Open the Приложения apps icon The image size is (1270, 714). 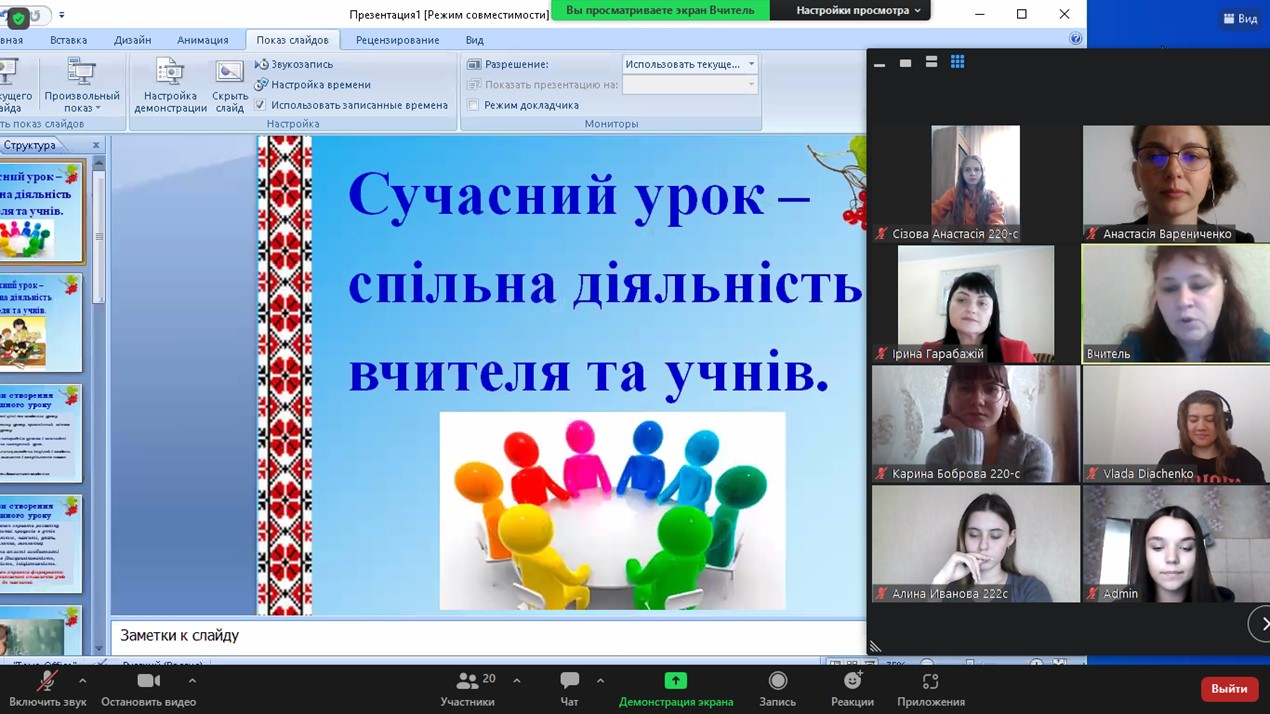tap(930, 682)
